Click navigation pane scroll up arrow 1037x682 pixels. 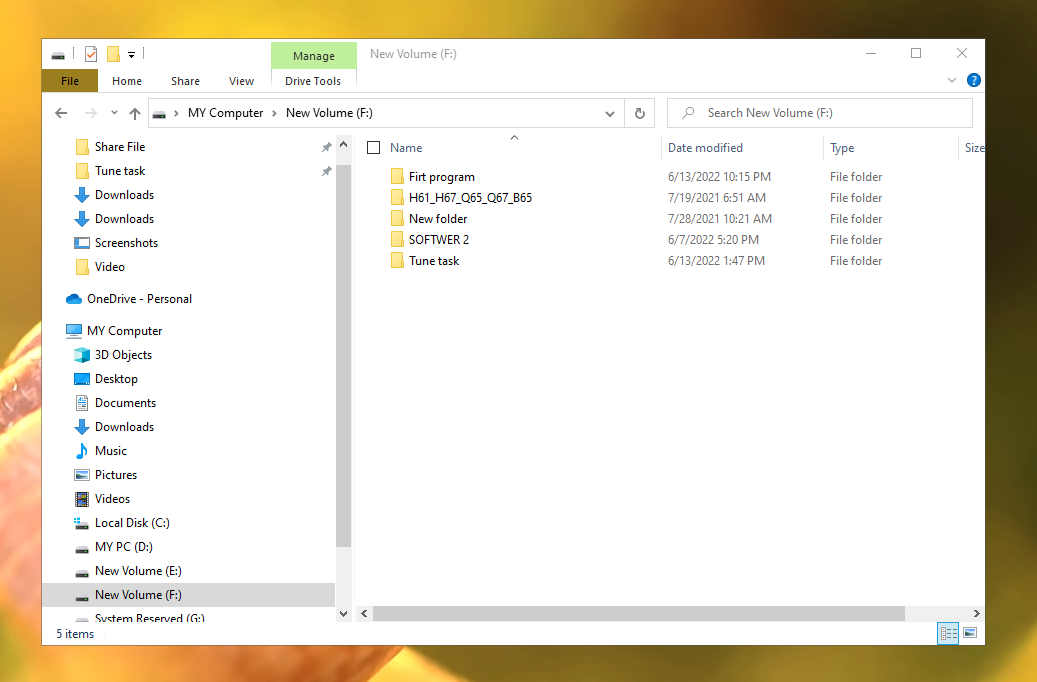point(343,144)
